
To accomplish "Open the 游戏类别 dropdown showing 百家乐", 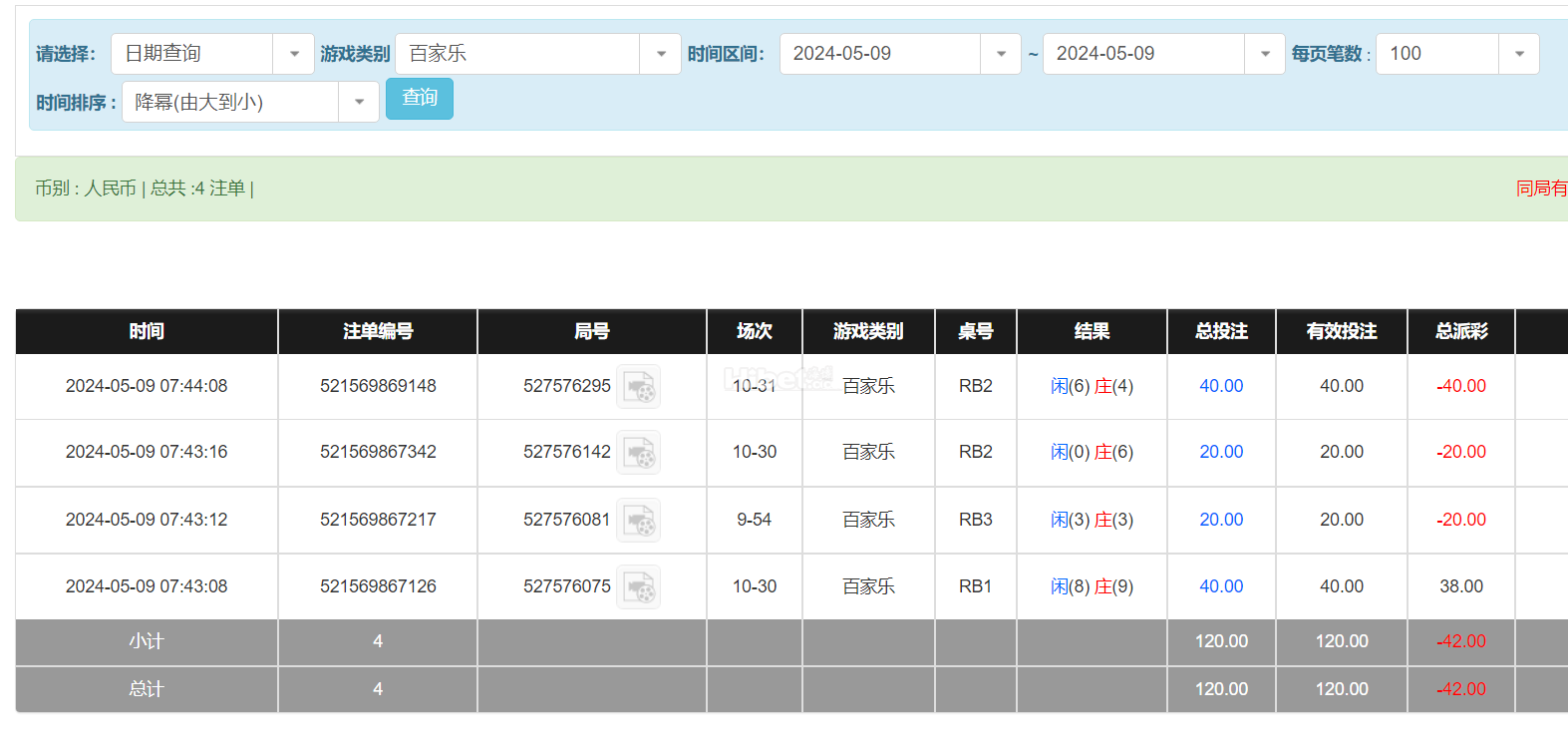I will pyautogui.click(x=538, y=54).
